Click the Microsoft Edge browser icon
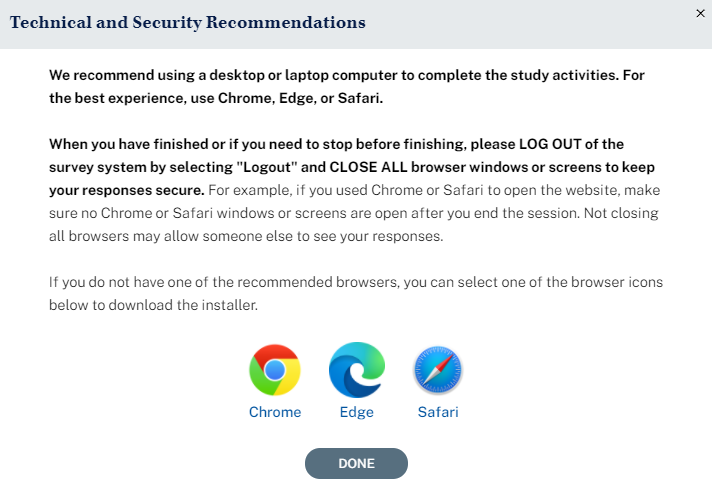This screenshot has height=494, width=712. (357, 371)
